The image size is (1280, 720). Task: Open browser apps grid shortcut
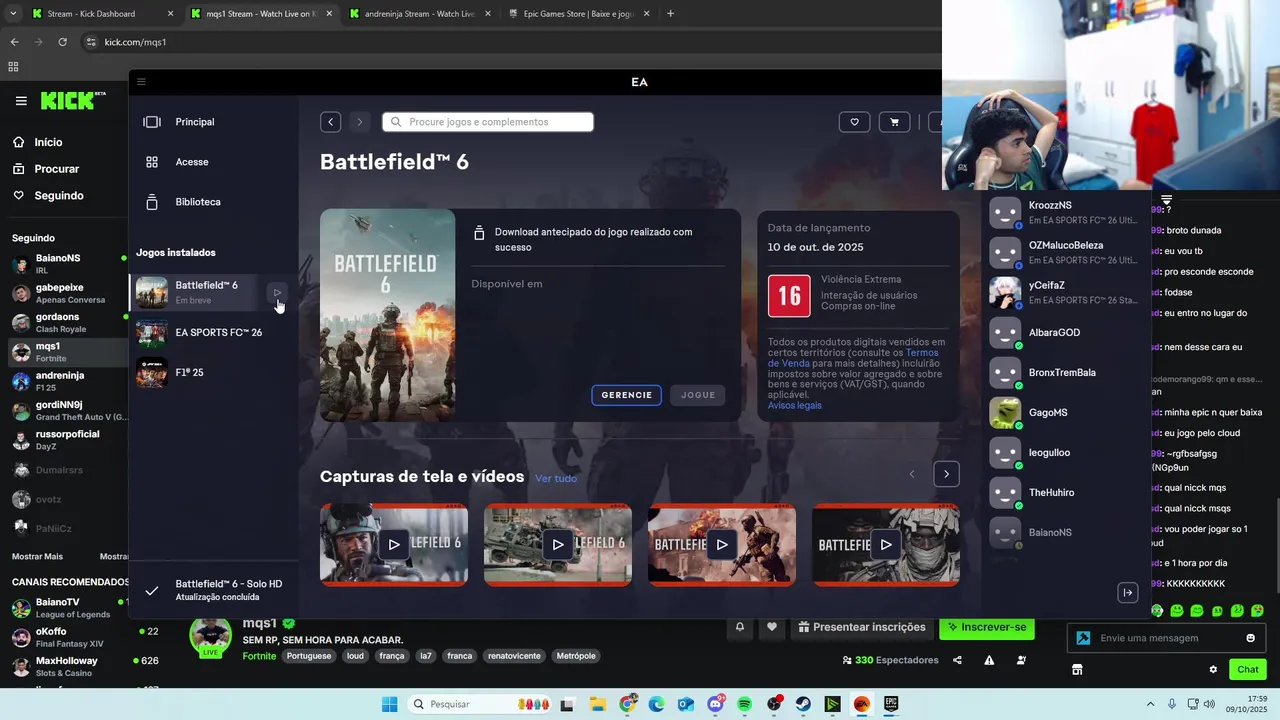tap(13, 67)
